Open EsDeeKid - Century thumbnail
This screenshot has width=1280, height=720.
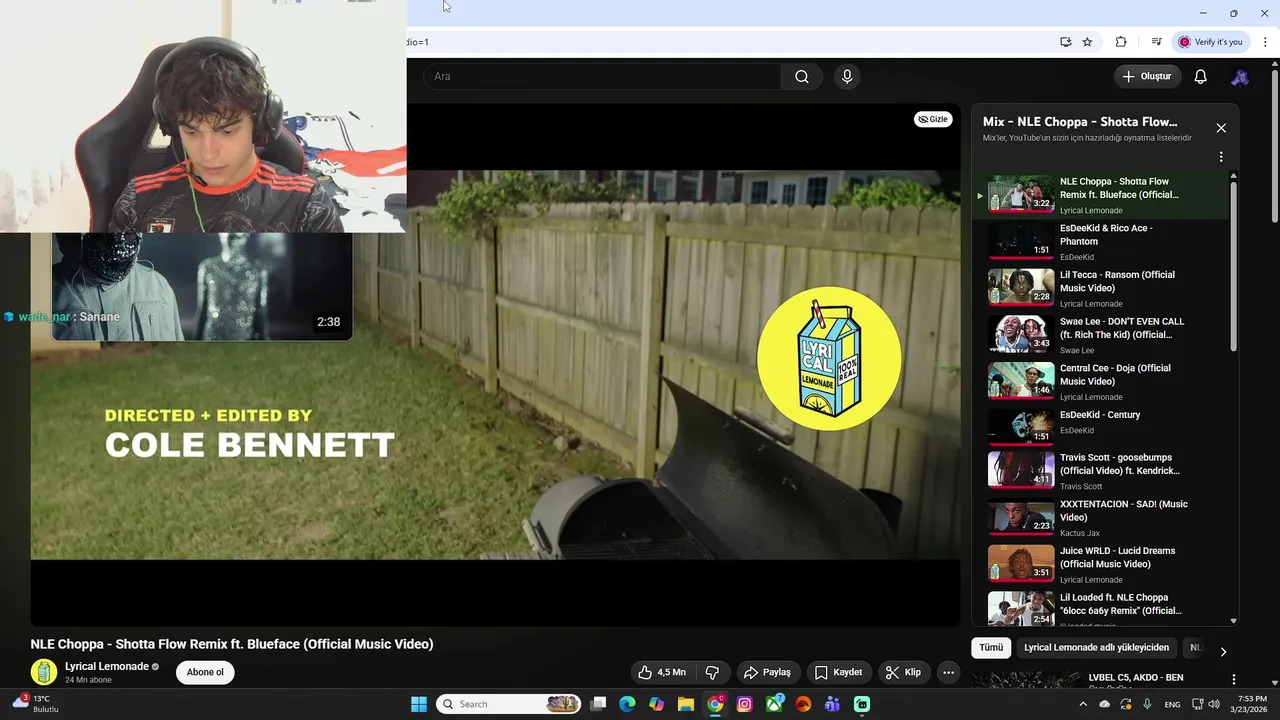click(x=1021, y=428)
